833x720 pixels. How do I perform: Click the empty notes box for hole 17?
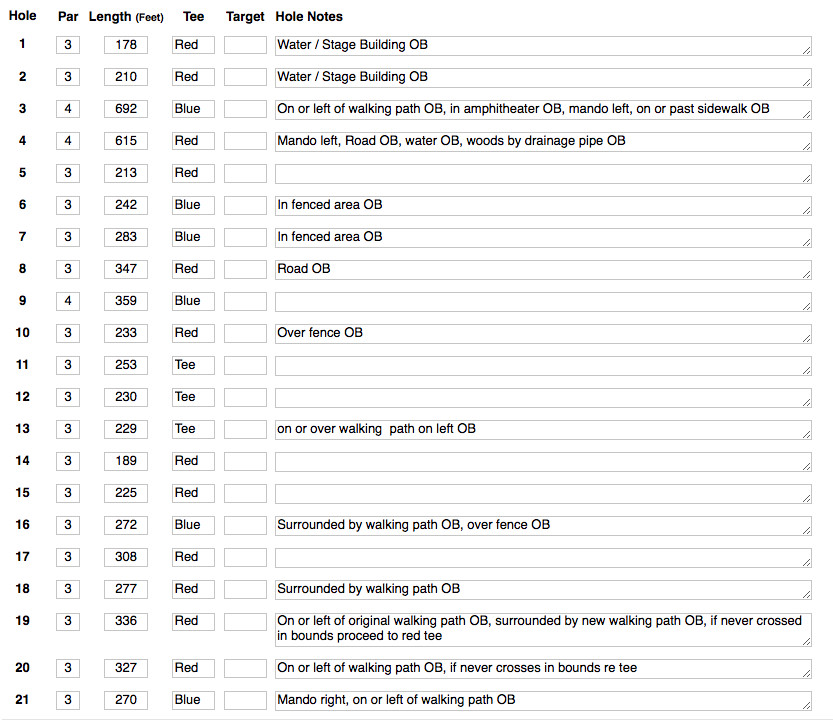coord(543,558)
